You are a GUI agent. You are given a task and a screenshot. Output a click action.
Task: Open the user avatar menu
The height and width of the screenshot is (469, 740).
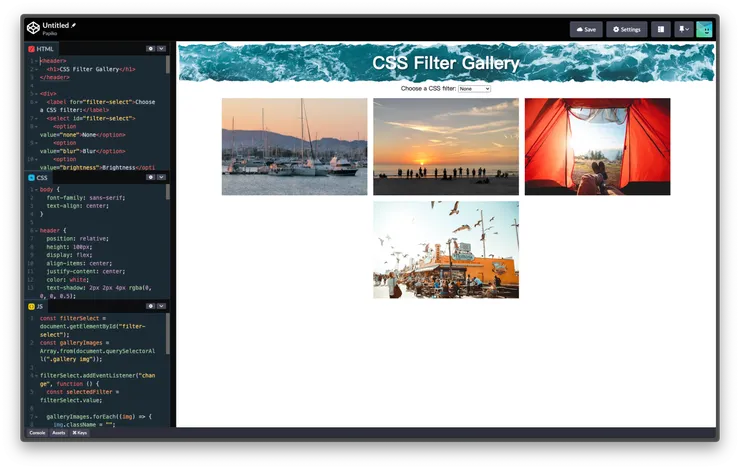tap(704, 29)
